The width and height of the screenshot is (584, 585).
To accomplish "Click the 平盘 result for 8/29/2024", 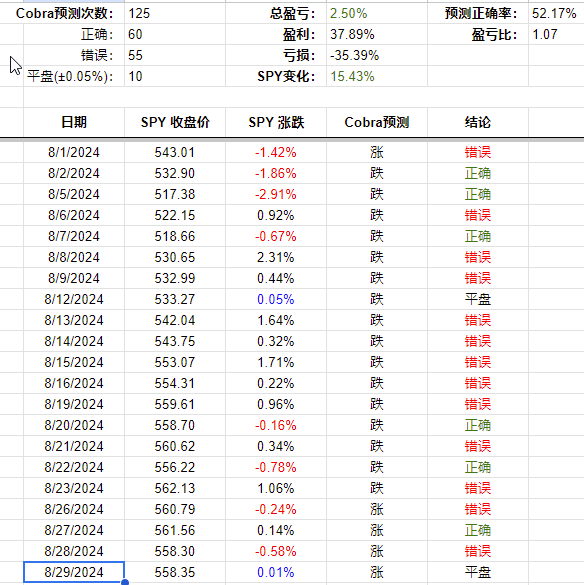I will click(478, 572).
